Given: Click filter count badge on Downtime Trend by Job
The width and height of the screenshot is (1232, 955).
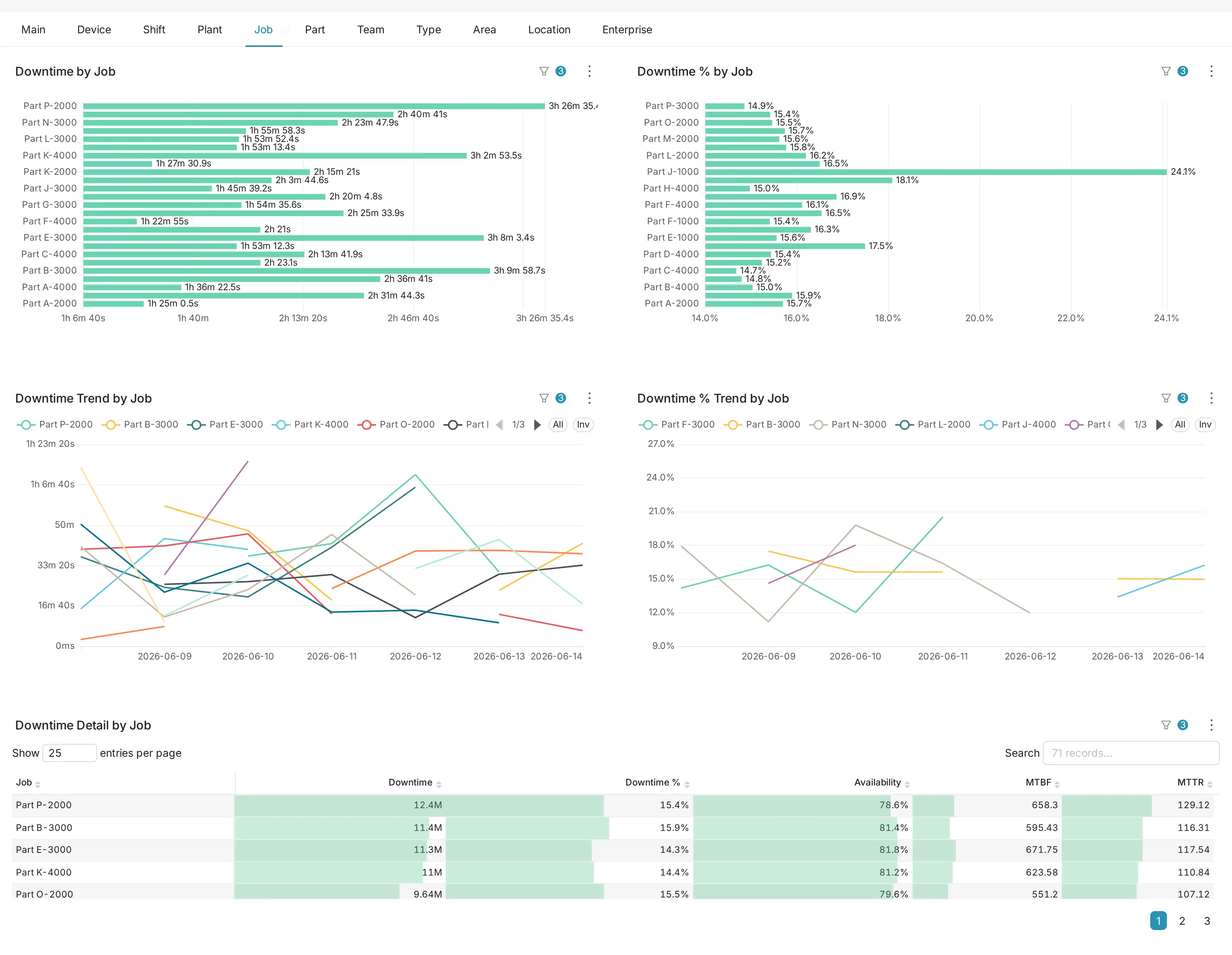Looking at the screenshot, I should pos(561,398).
